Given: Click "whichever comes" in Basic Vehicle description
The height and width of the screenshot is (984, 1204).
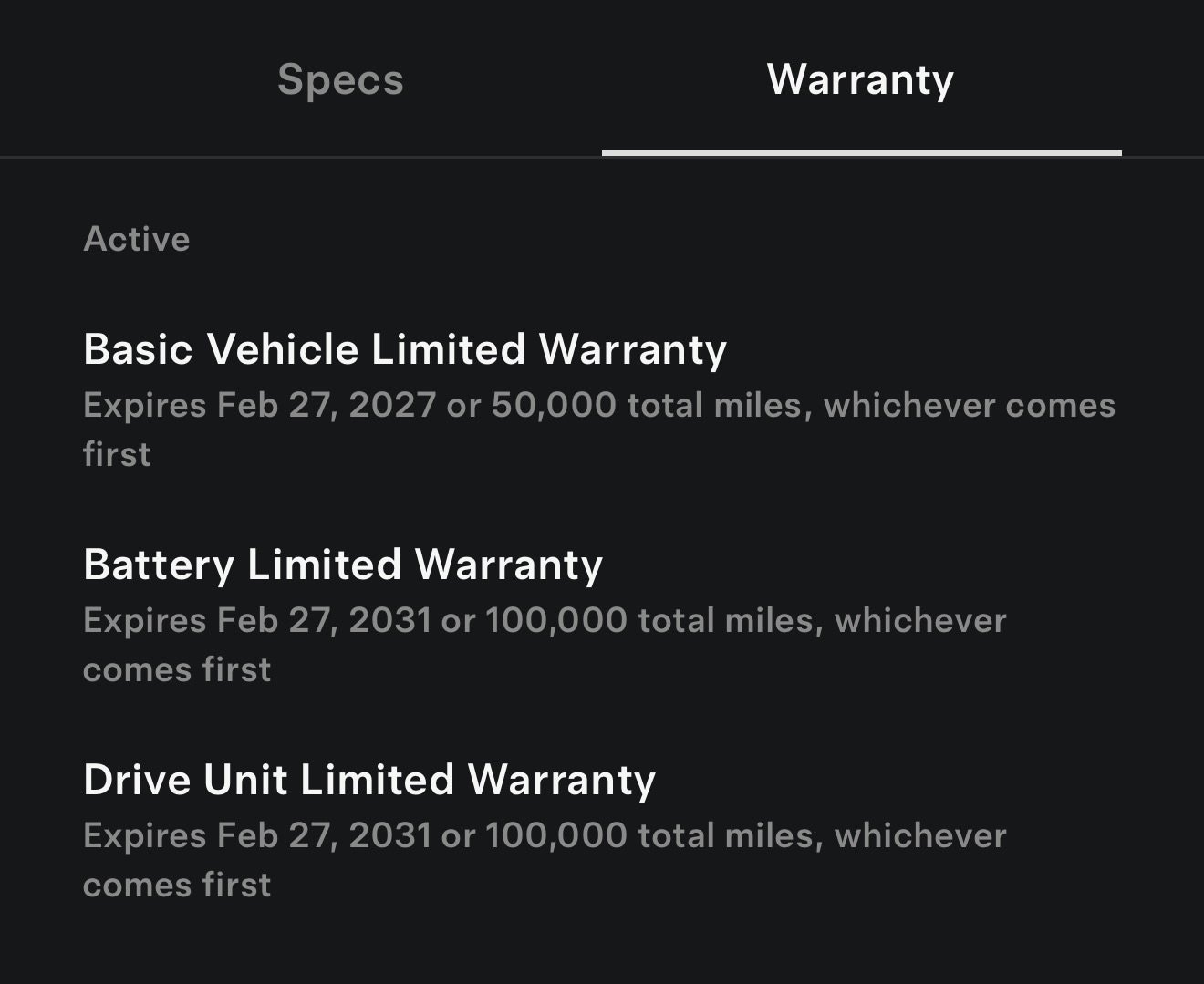Looking at the screenshot, I should (x=969, y=405).
